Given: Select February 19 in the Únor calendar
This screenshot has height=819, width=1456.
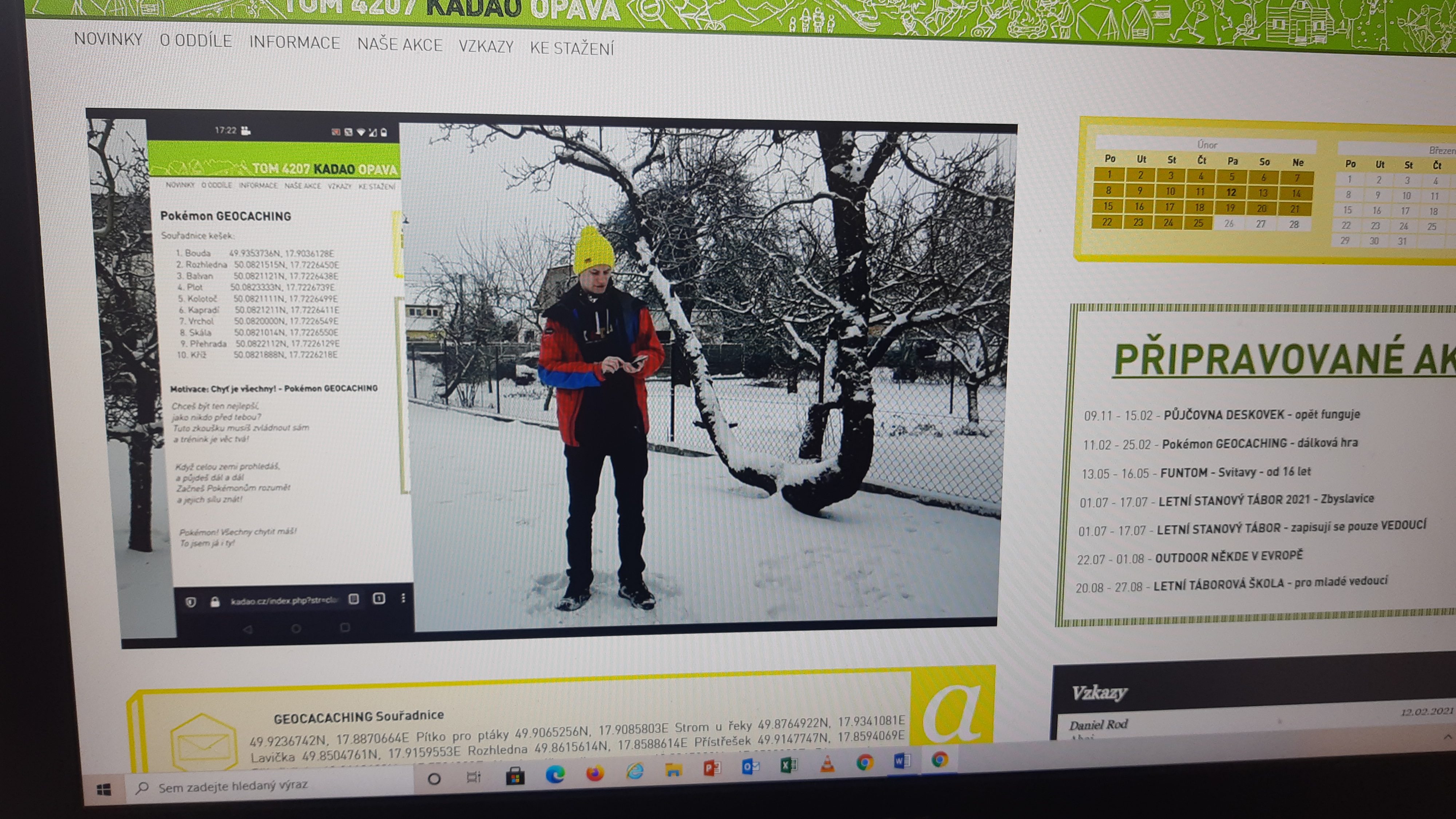Looking at the screenshot, I should [1230, 207].
